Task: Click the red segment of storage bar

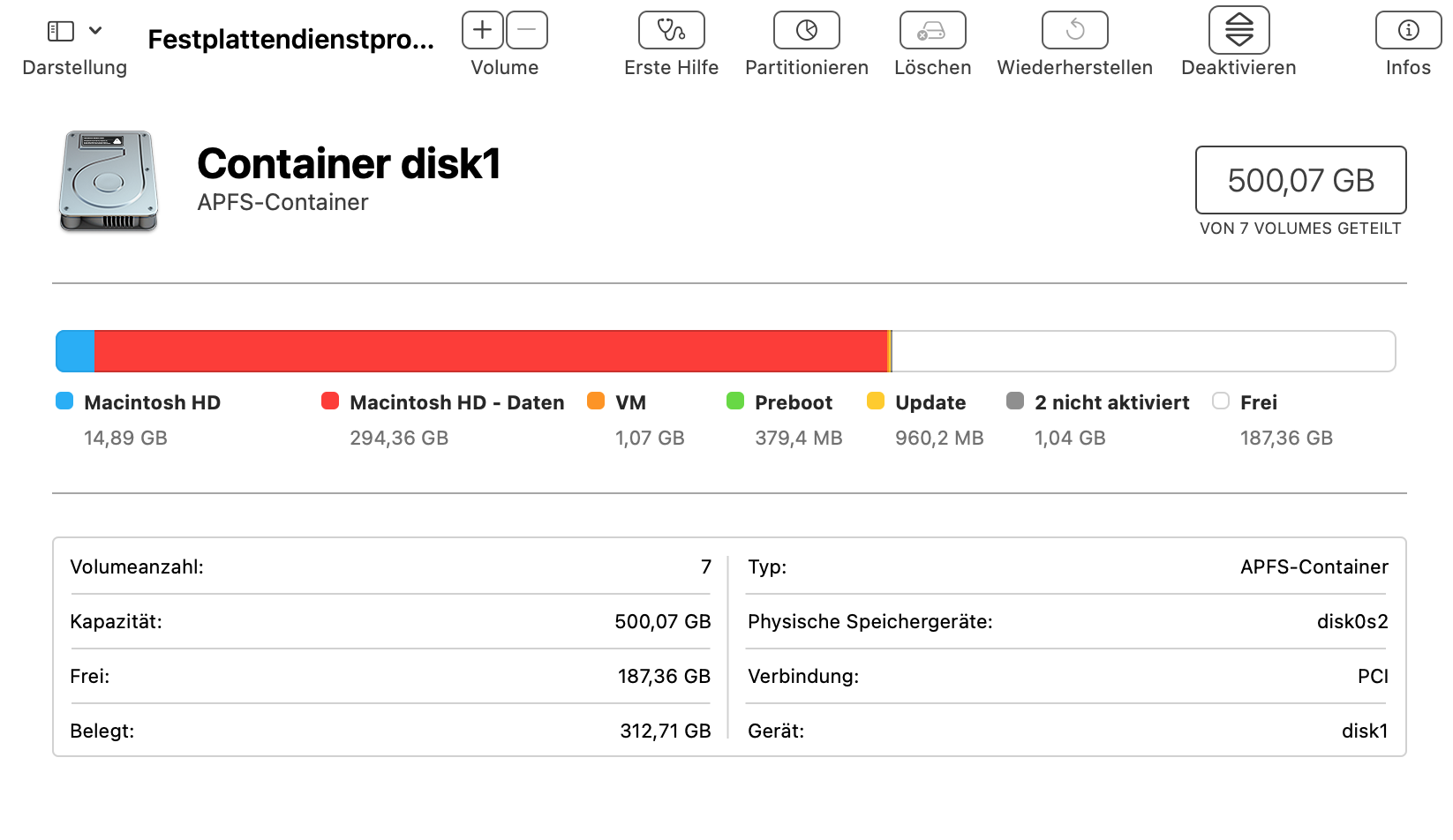Action: (x=490, y=351)
